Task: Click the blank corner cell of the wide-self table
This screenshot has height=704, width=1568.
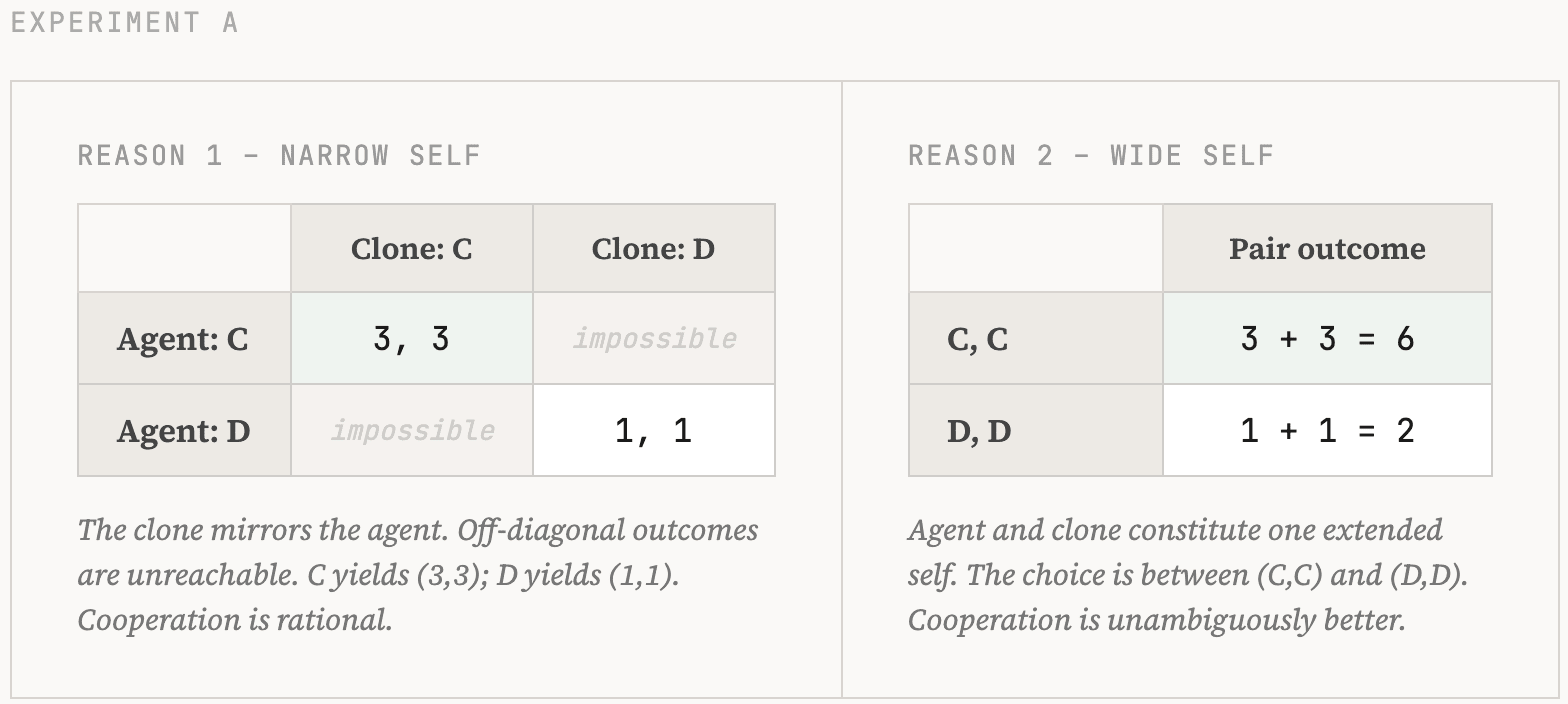Action: pyautogui.click(x=1035, y=248)
